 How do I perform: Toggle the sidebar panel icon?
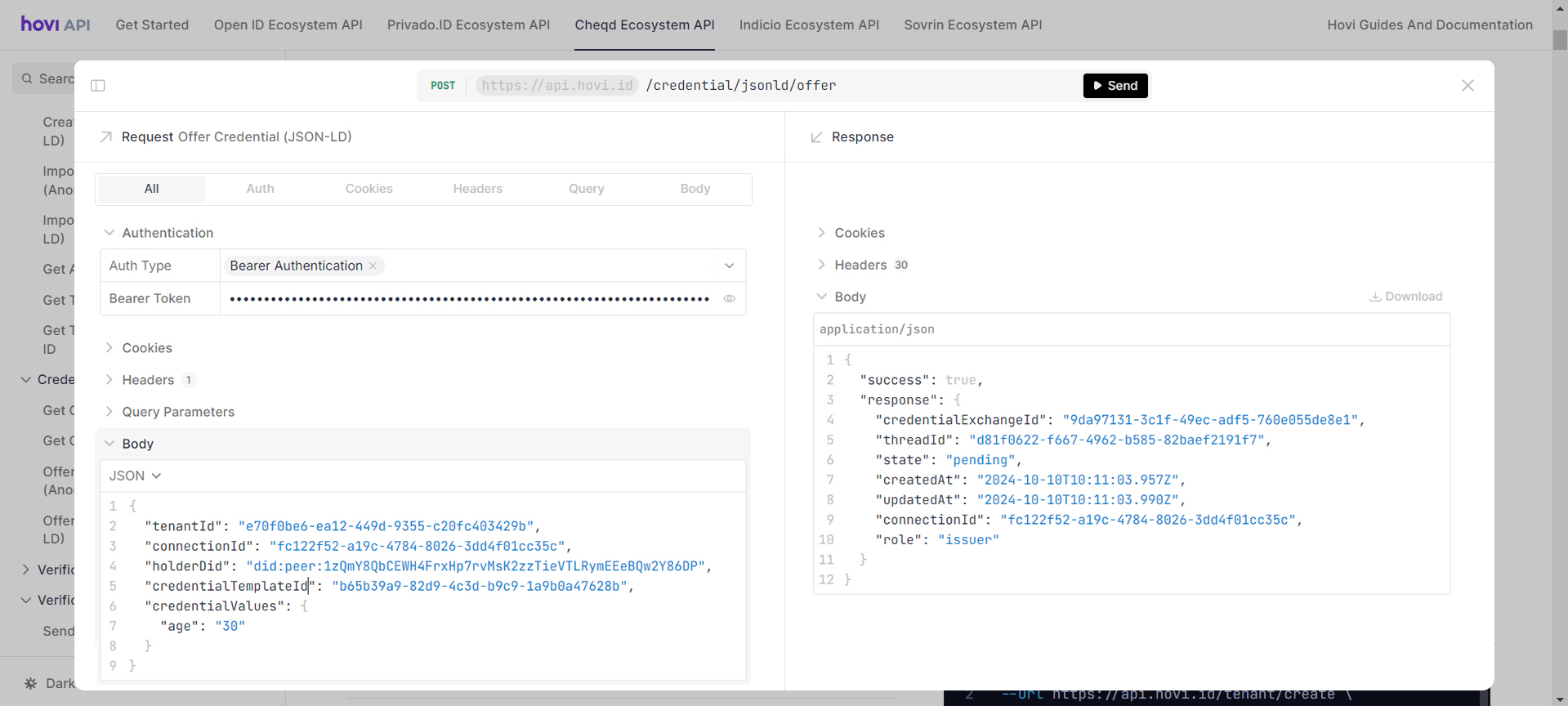coord(98,86)
